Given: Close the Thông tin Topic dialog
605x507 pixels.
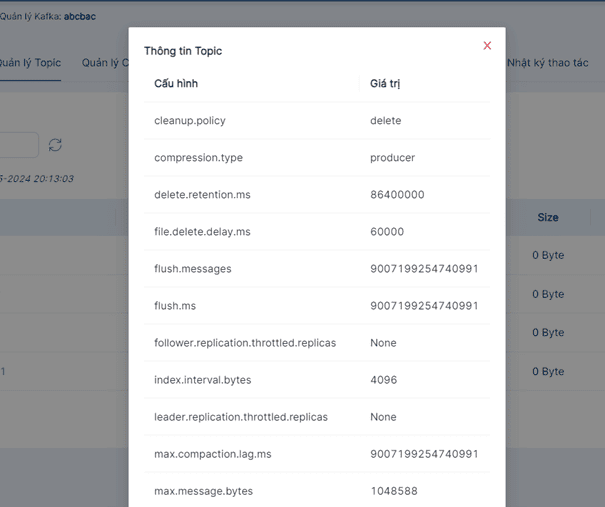Looking at the screenshot, I should [x=487, y=46].
